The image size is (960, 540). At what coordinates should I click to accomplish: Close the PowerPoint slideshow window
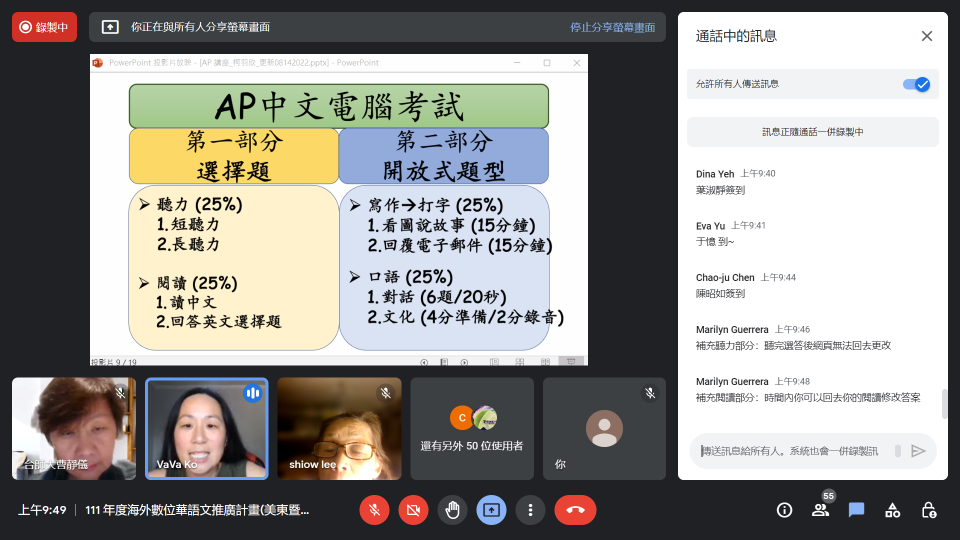point(576,62)
